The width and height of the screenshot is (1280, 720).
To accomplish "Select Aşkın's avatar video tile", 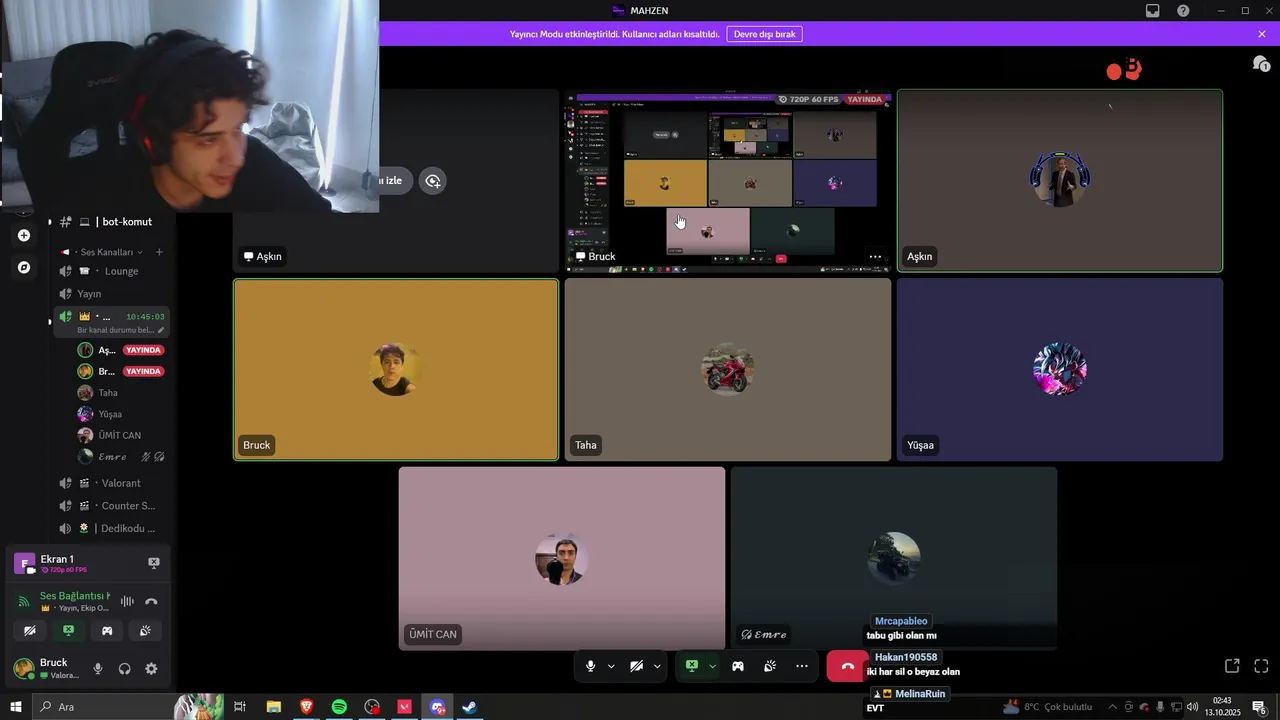I will [1060, 181].
